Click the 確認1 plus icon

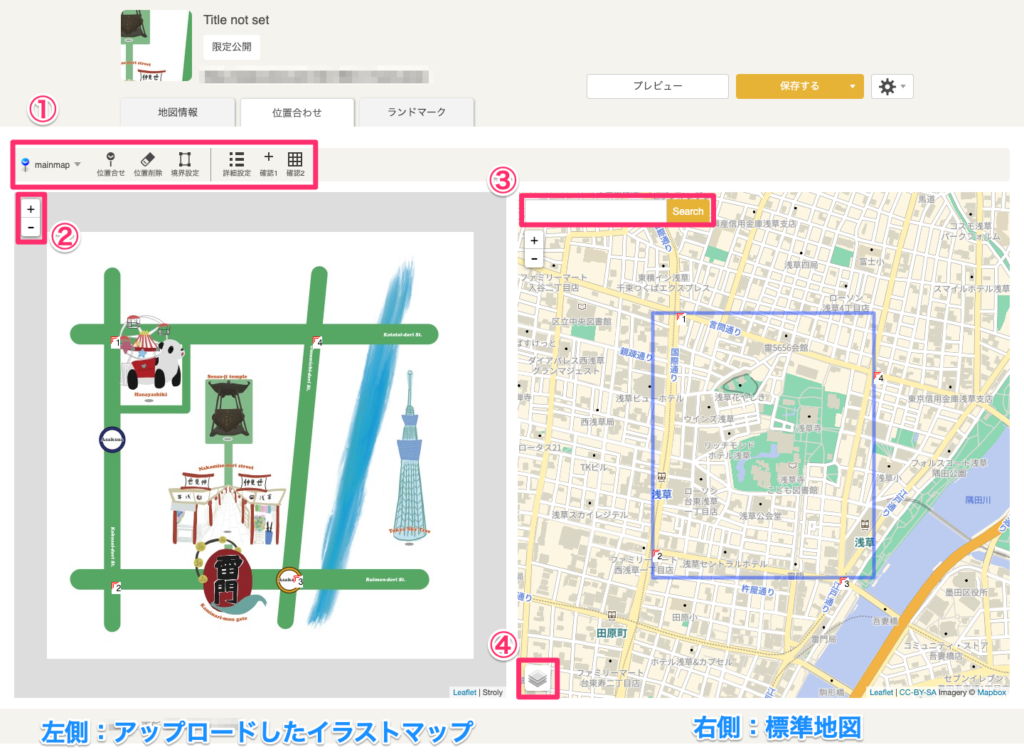click(268, 163)
